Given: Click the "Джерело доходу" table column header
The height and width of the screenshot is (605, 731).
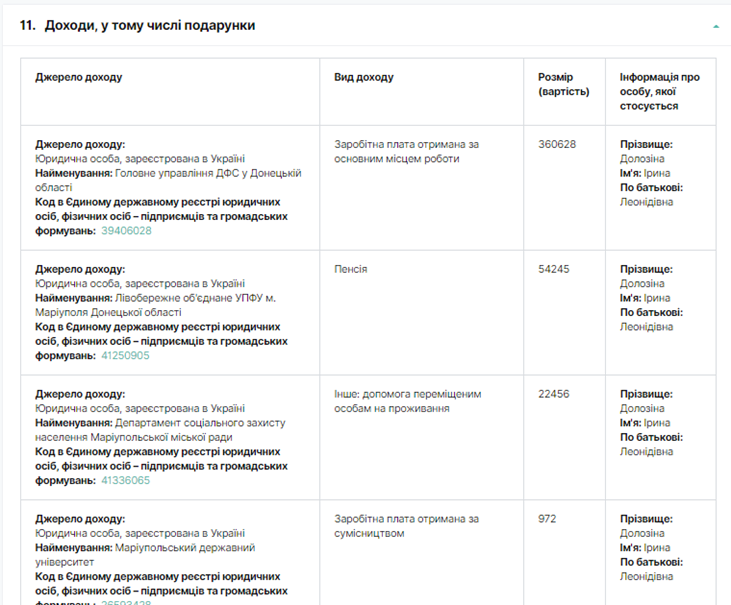Looking at the screenshot, I should click(x=79, y=77).
